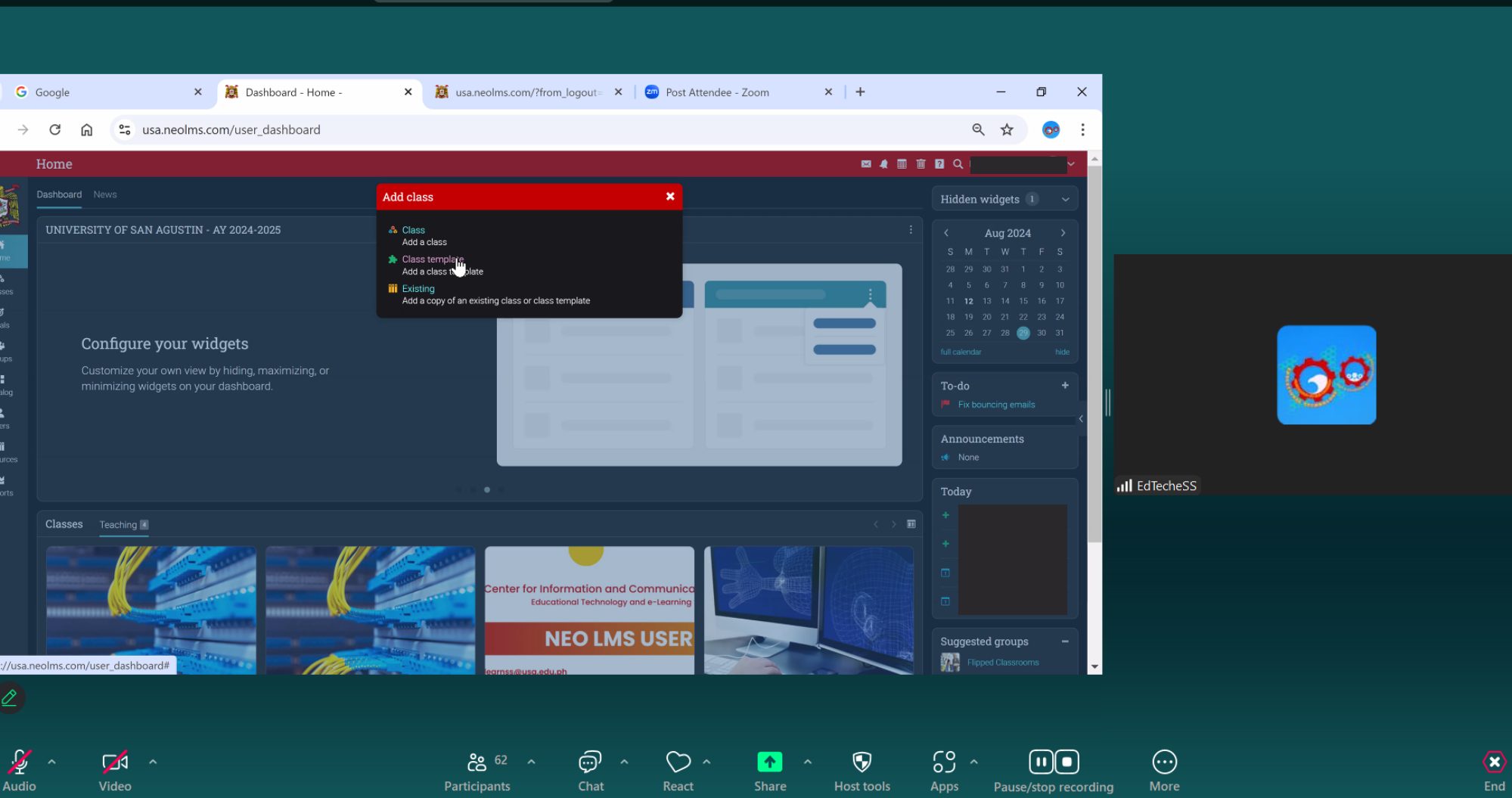Unmute audio in Zoom toolbar
The height and width of the screenshot is (798, 1512).
tap(19, 770)
